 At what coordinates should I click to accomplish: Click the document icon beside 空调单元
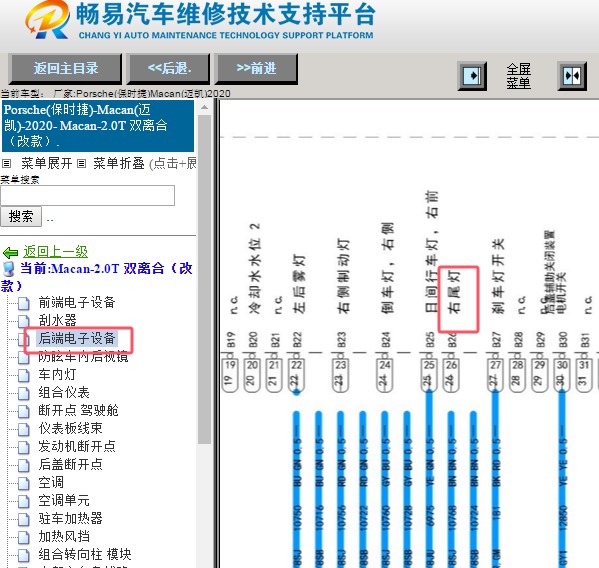24,502
